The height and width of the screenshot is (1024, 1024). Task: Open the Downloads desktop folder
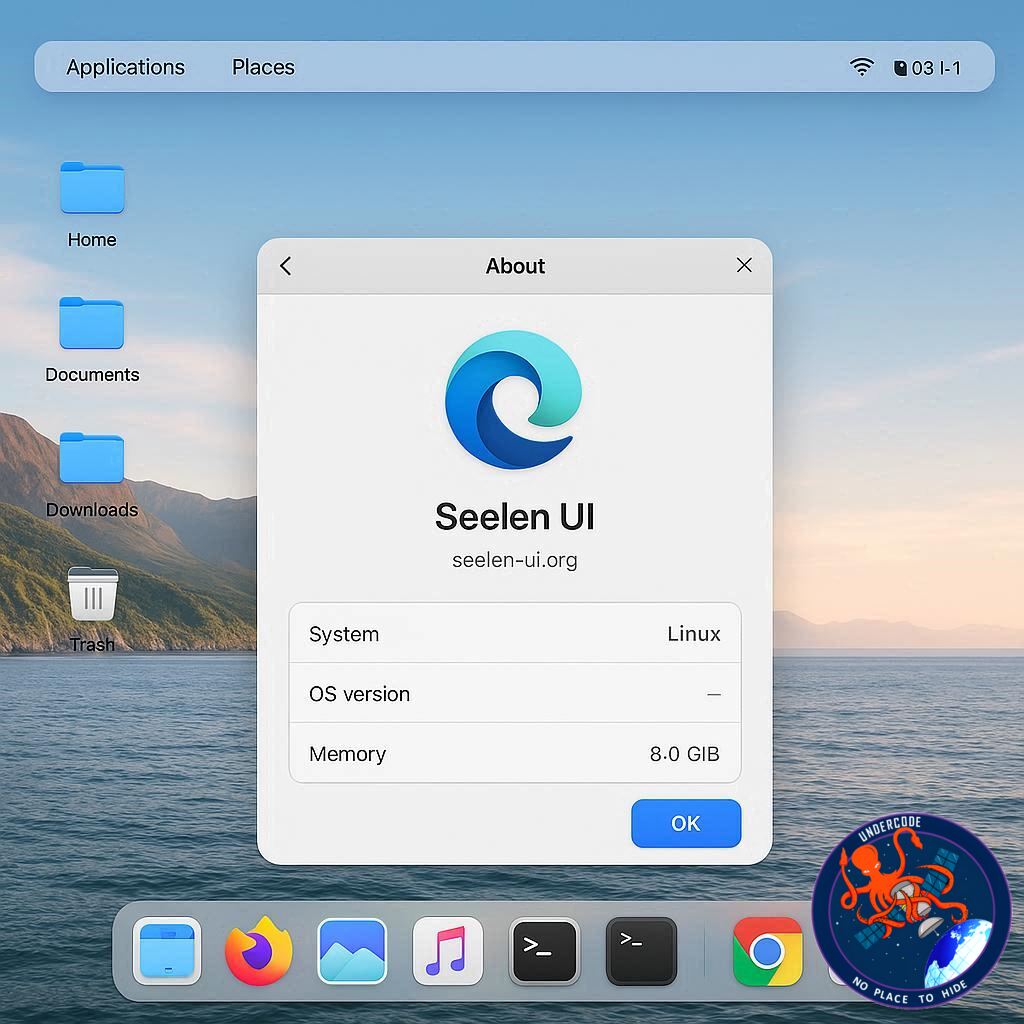pyautogui.click(x=91, y=458)
